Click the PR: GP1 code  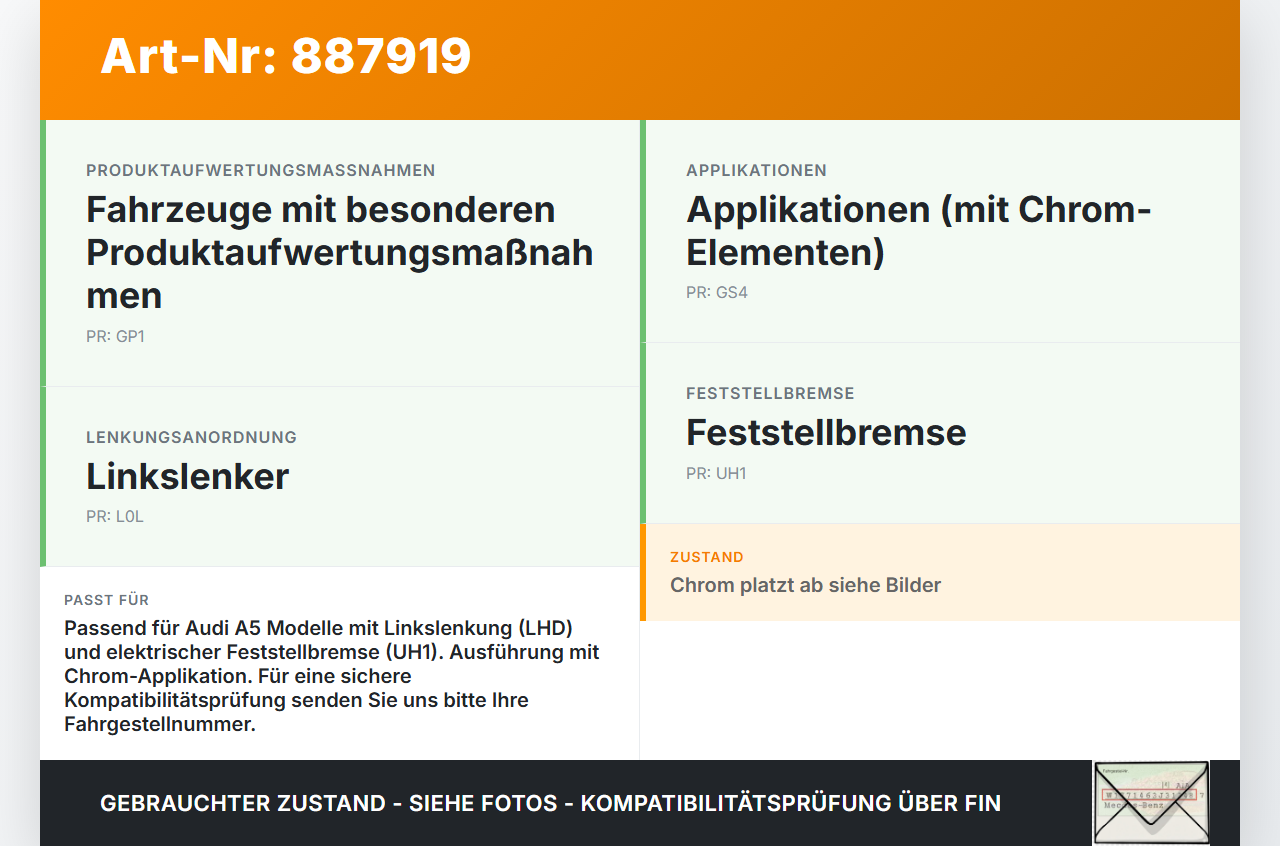click(x=115, y=336)
